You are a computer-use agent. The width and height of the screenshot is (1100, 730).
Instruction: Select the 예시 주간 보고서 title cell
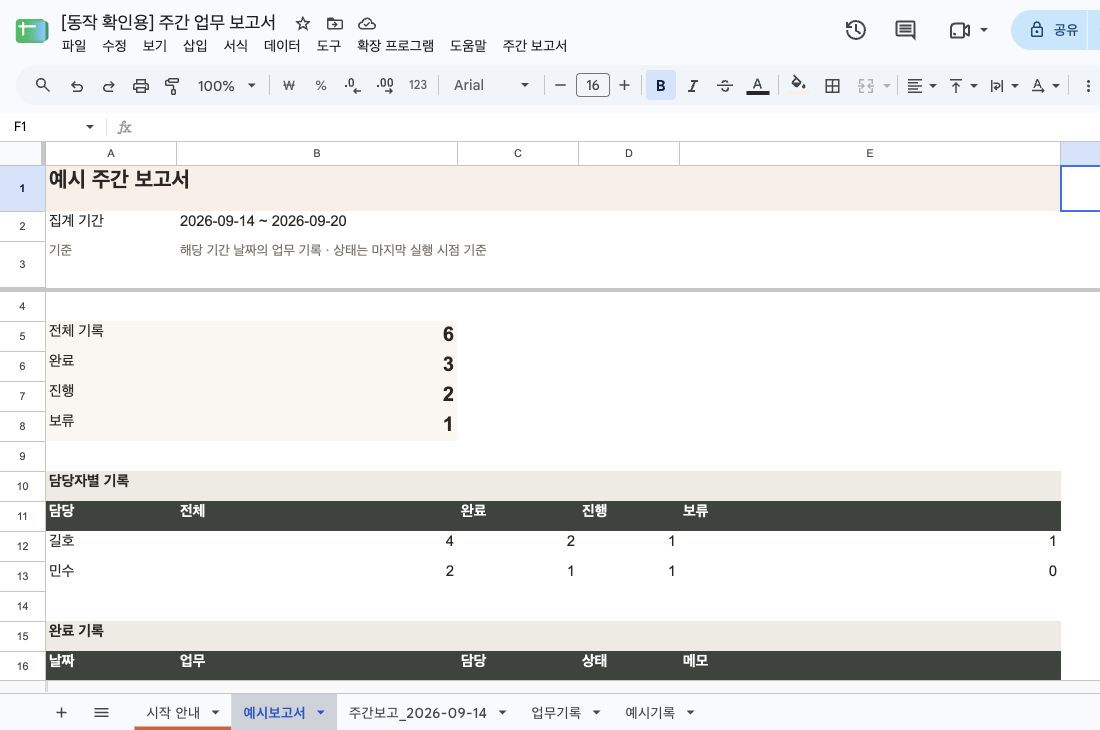(x=553, y=188)
